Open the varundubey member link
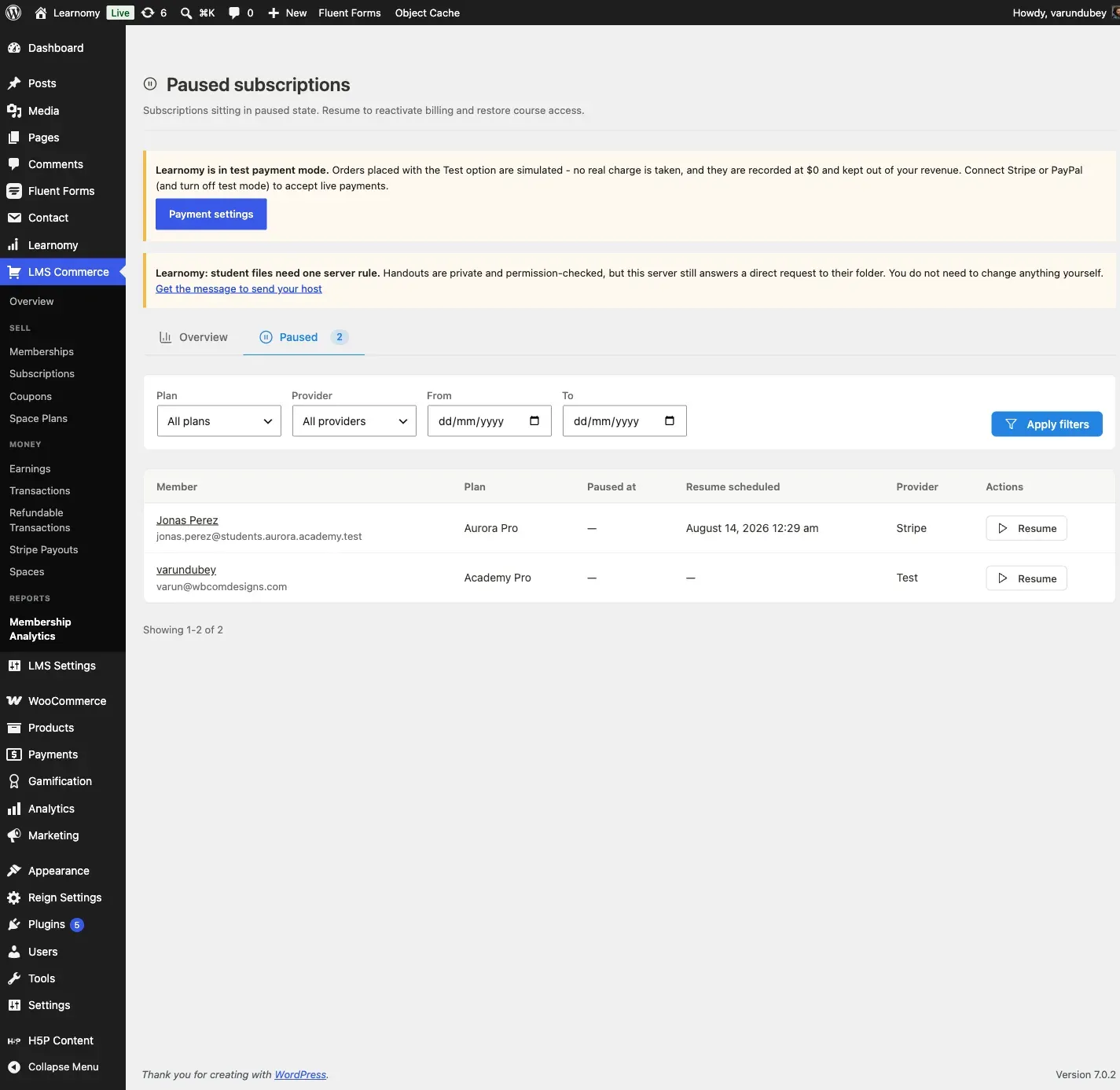The width and height of the screenshot is (1120, 1090). [186, 570]
